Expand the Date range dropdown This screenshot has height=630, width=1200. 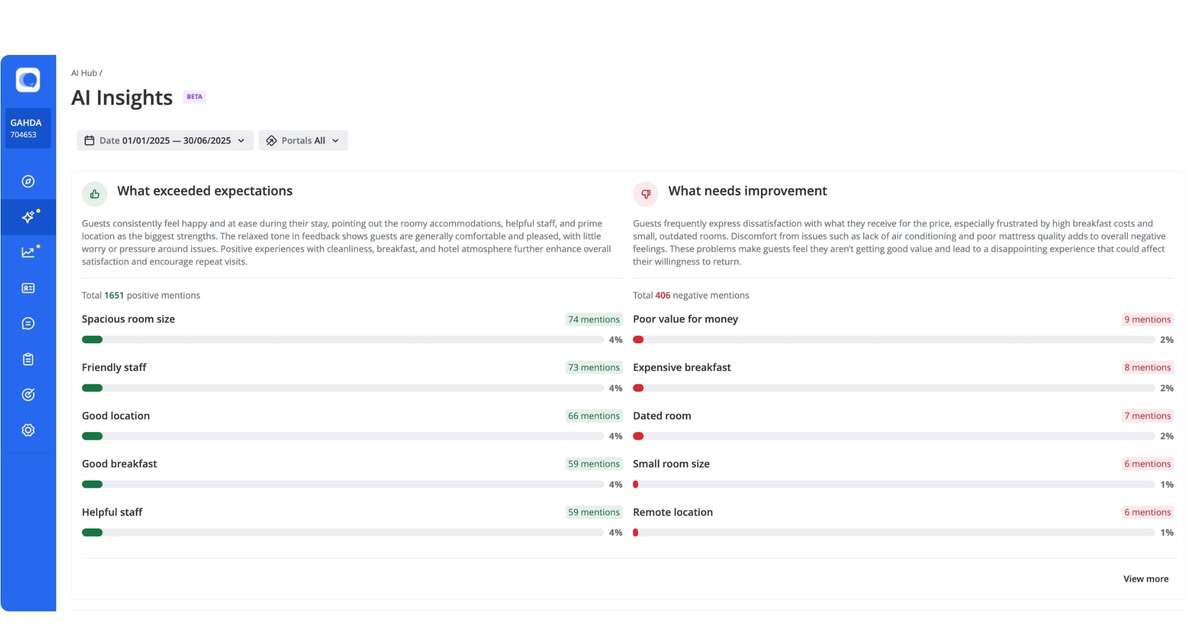pos(165,141)
